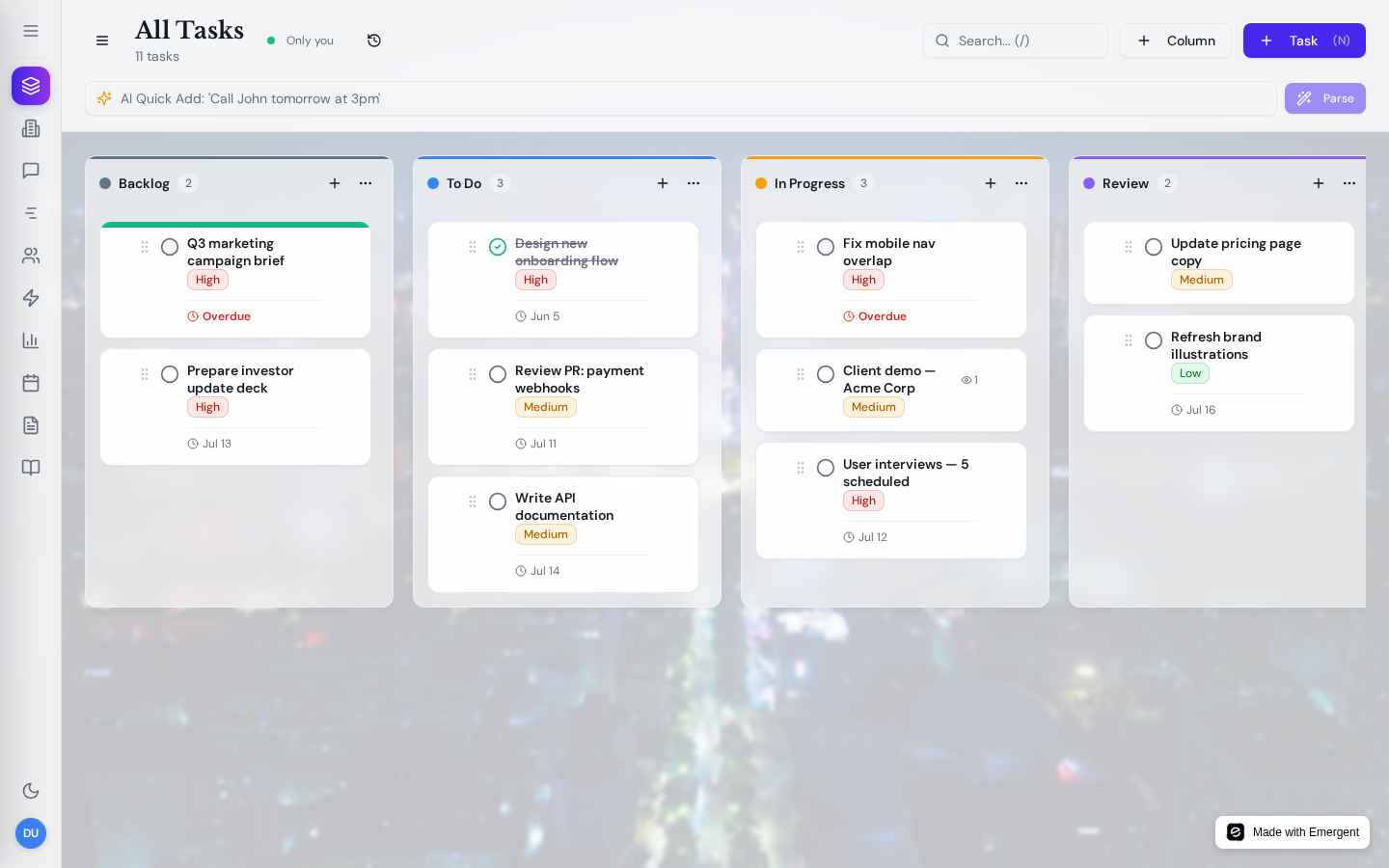
Task: Mark Review PR payment webhooks complete
Action: point(498,374)
